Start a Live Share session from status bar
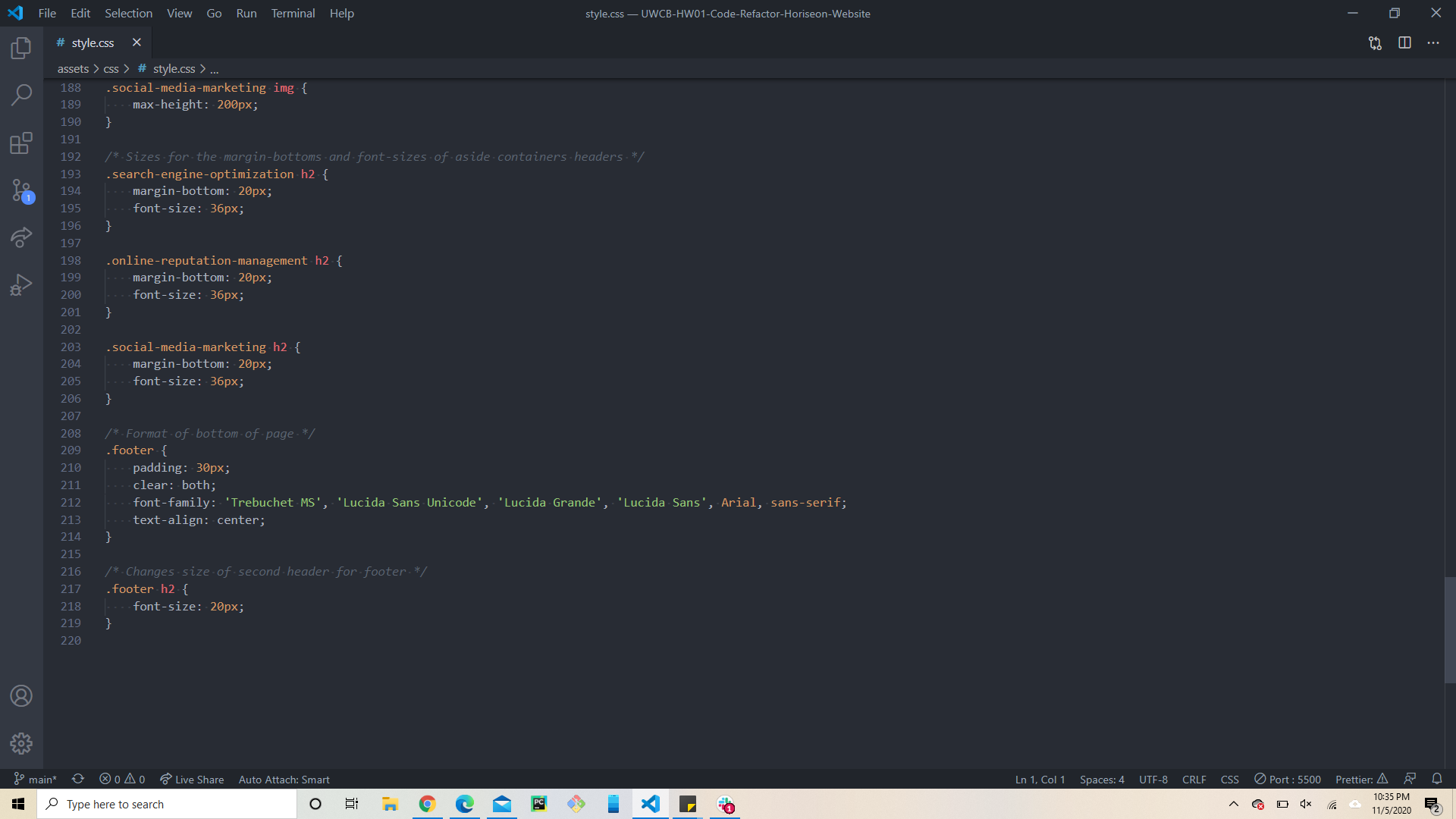This screenshot has width=1456, height=819. pos(191,779)
